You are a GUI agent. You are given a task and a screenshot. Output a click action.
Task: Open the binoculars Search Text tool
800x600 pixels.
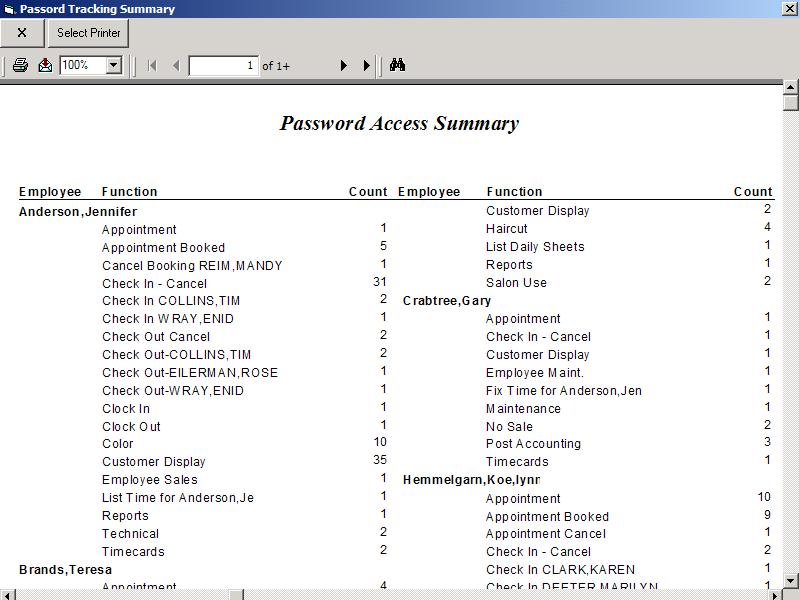397,65
